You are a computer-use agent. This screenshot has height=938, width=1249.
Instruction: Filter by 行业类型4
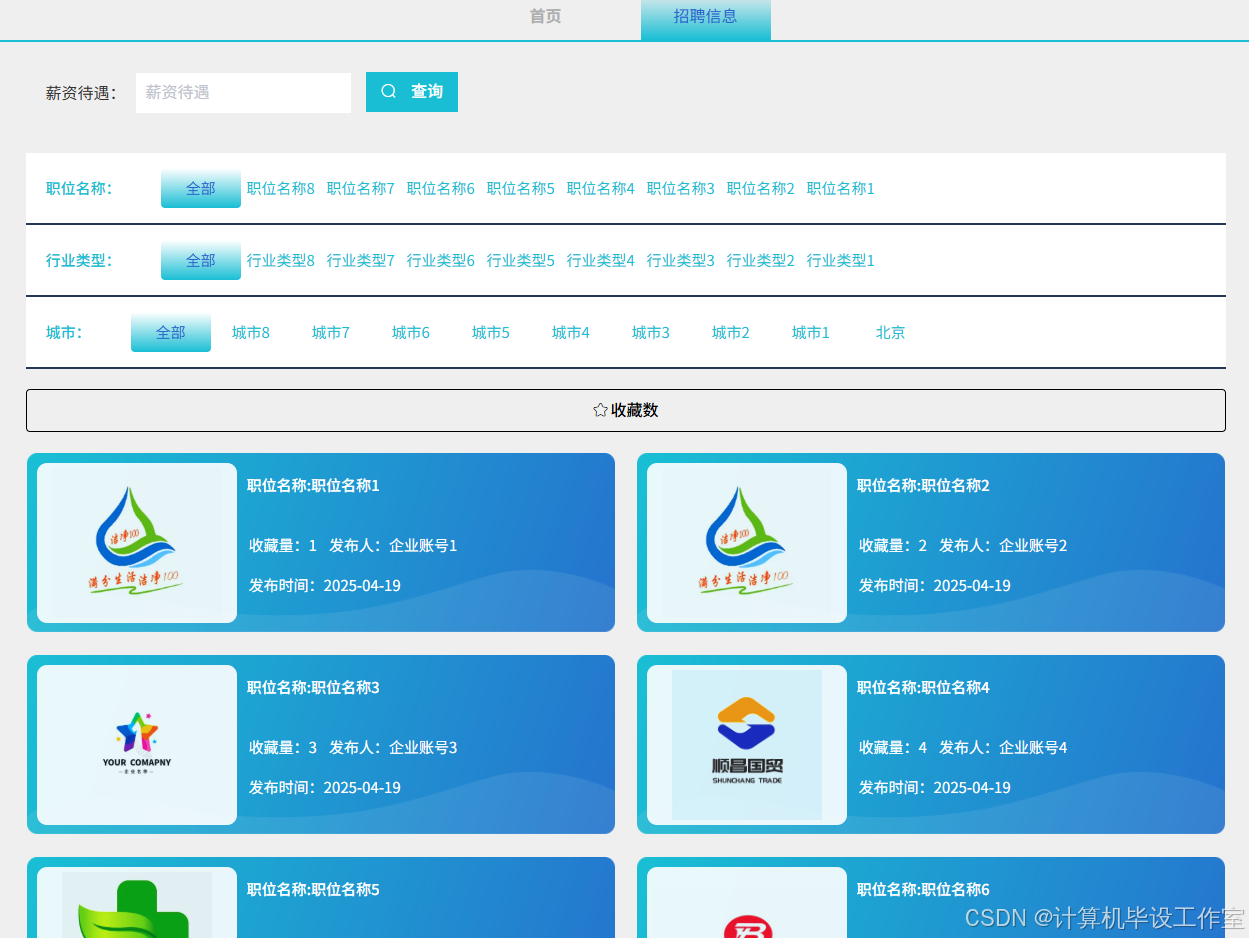[601, 260]
